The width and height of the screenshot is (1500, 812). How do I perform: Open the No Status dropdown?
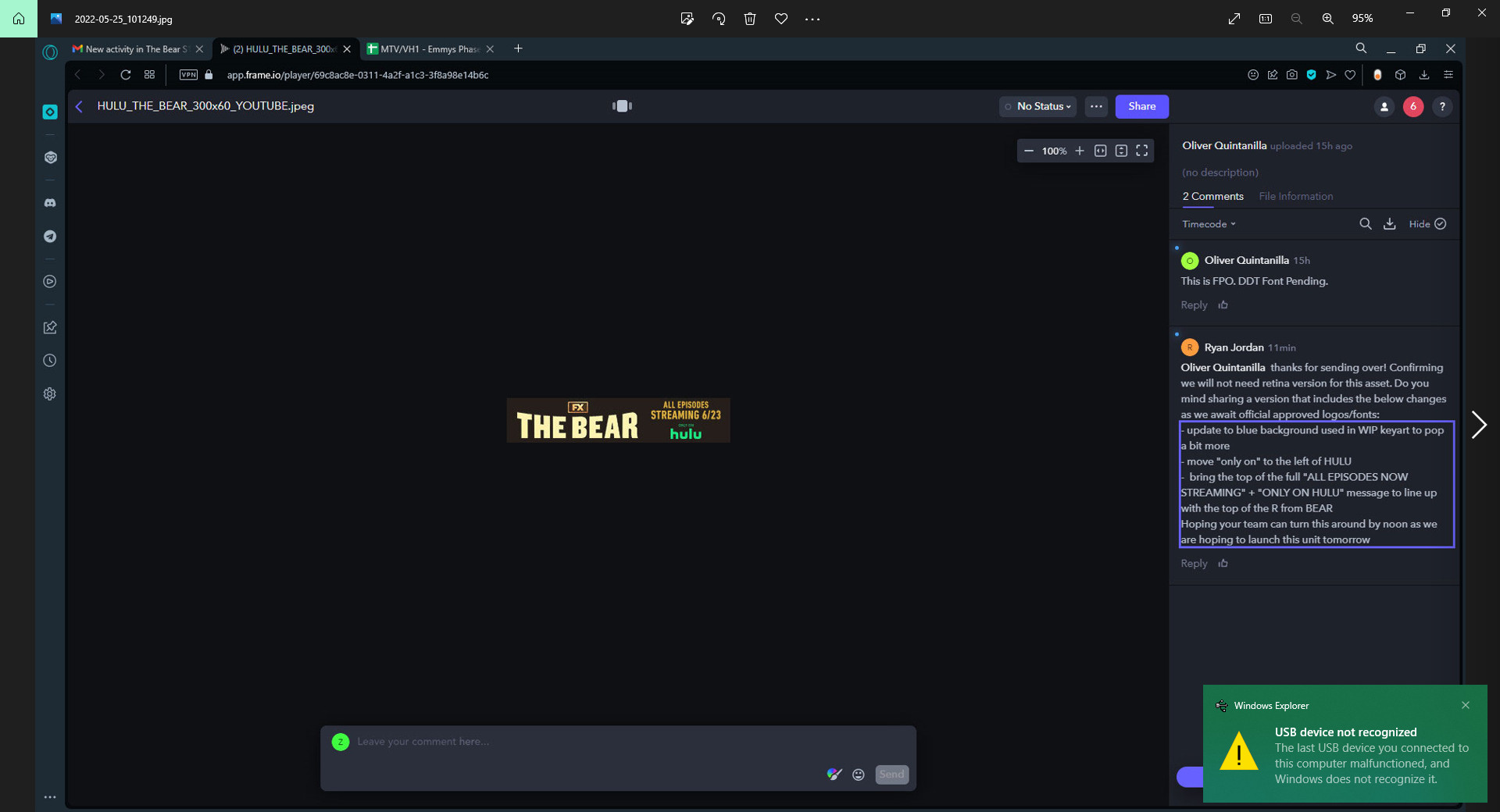pyautogui.click(x=1037, y=106)
